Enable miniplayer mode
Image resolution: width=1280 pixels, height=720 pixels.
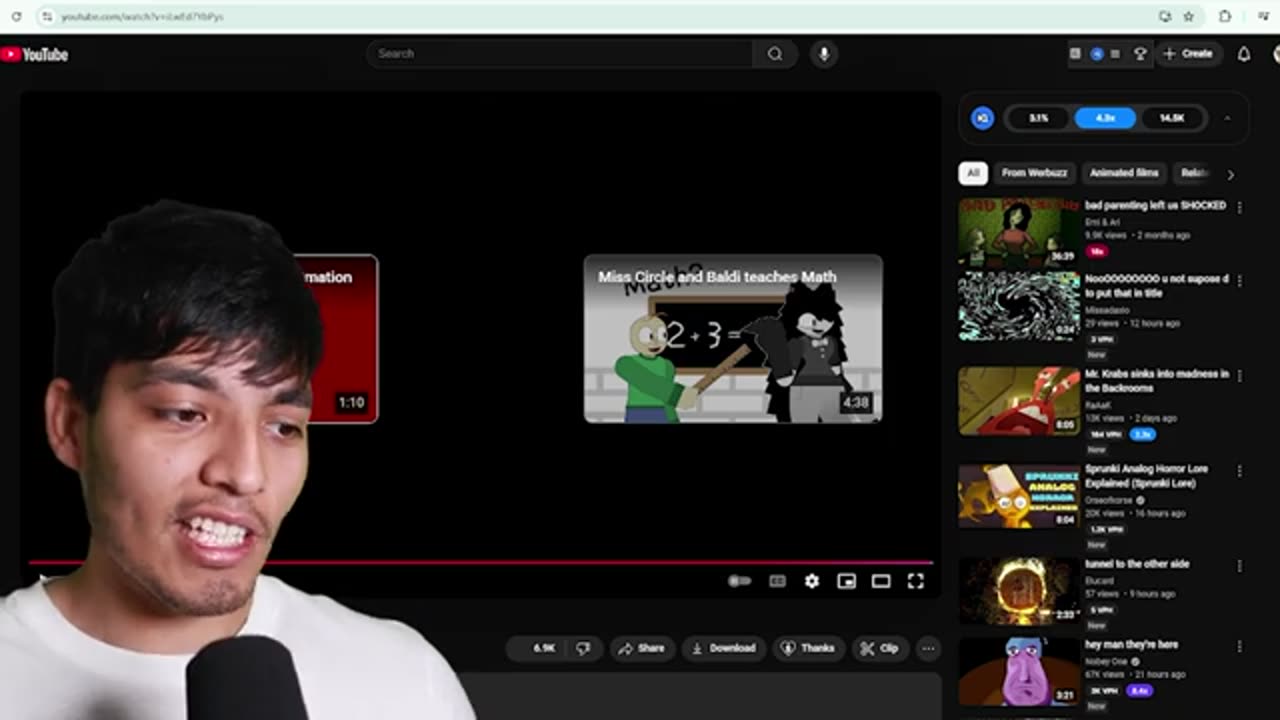click(x=847, y=581)
